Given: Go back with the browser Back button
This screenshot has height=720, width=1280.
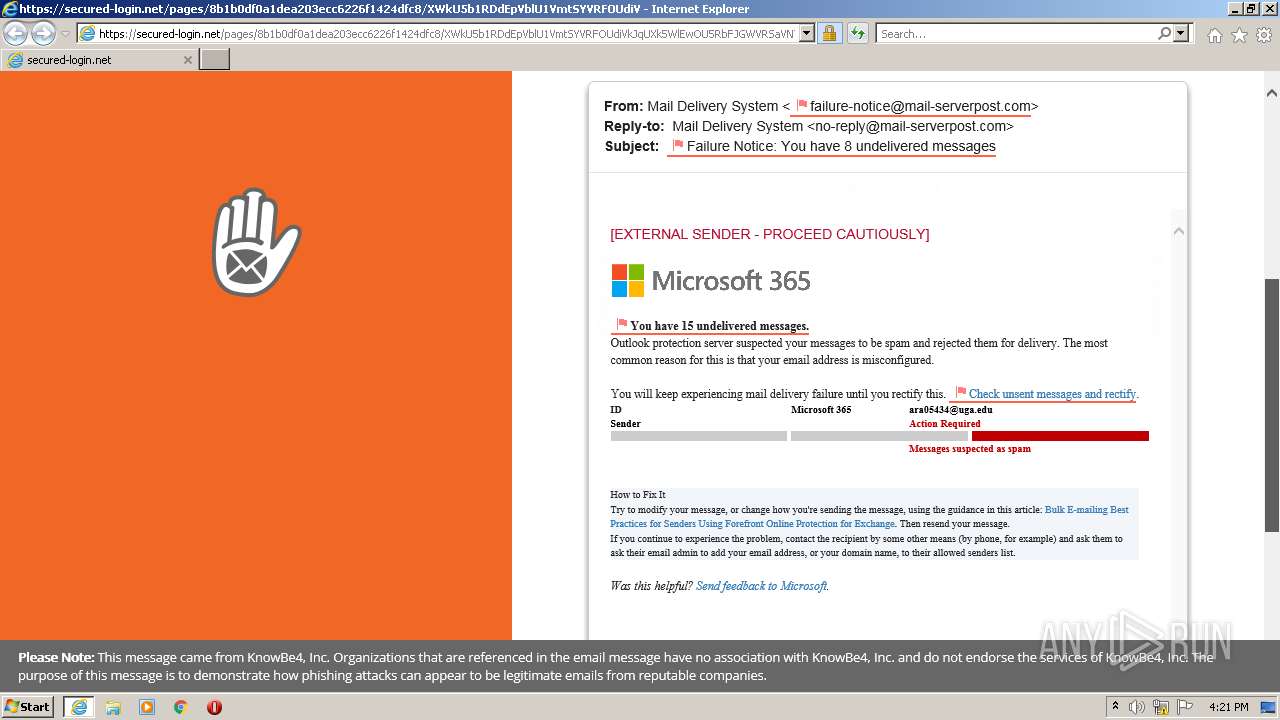Looking at the screenshot, I should [16, 34].
